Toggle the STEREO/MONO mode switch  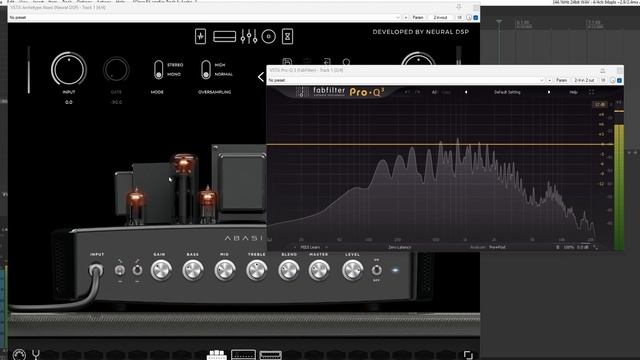click(x=158, y=70)
